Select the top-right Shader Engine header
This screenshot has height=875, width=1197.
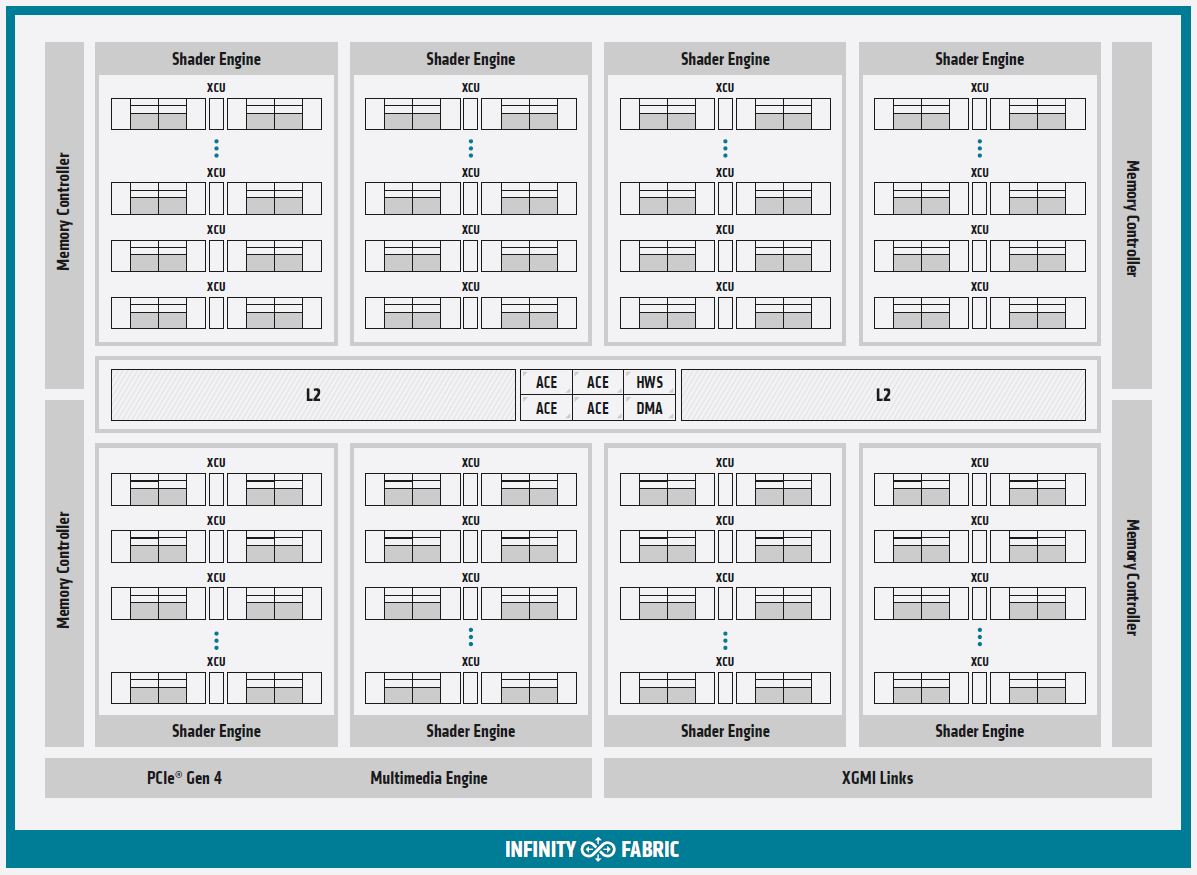click(x=979, y=59)
